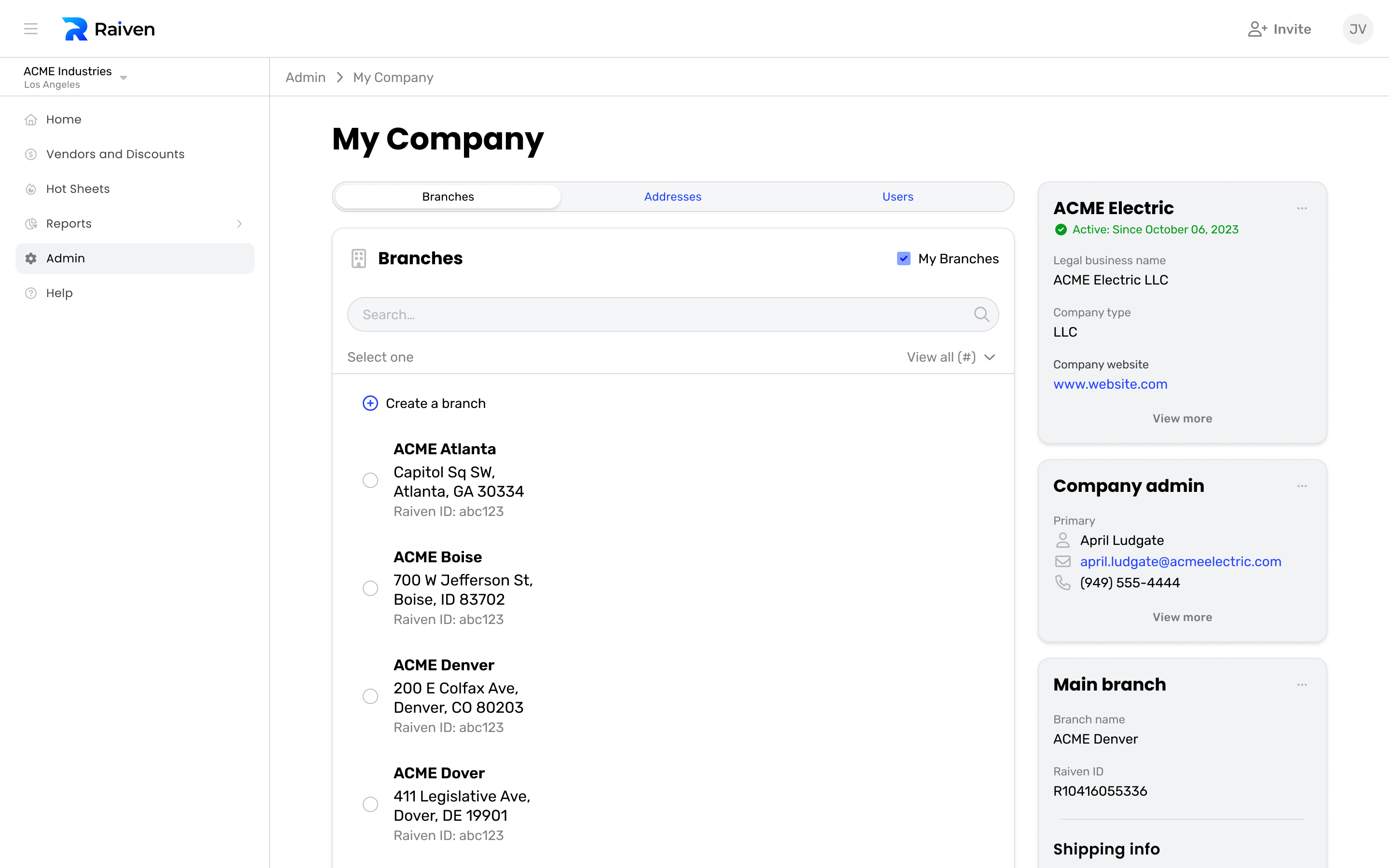Open ACME Electric card options menu

tap(1302, 208)
